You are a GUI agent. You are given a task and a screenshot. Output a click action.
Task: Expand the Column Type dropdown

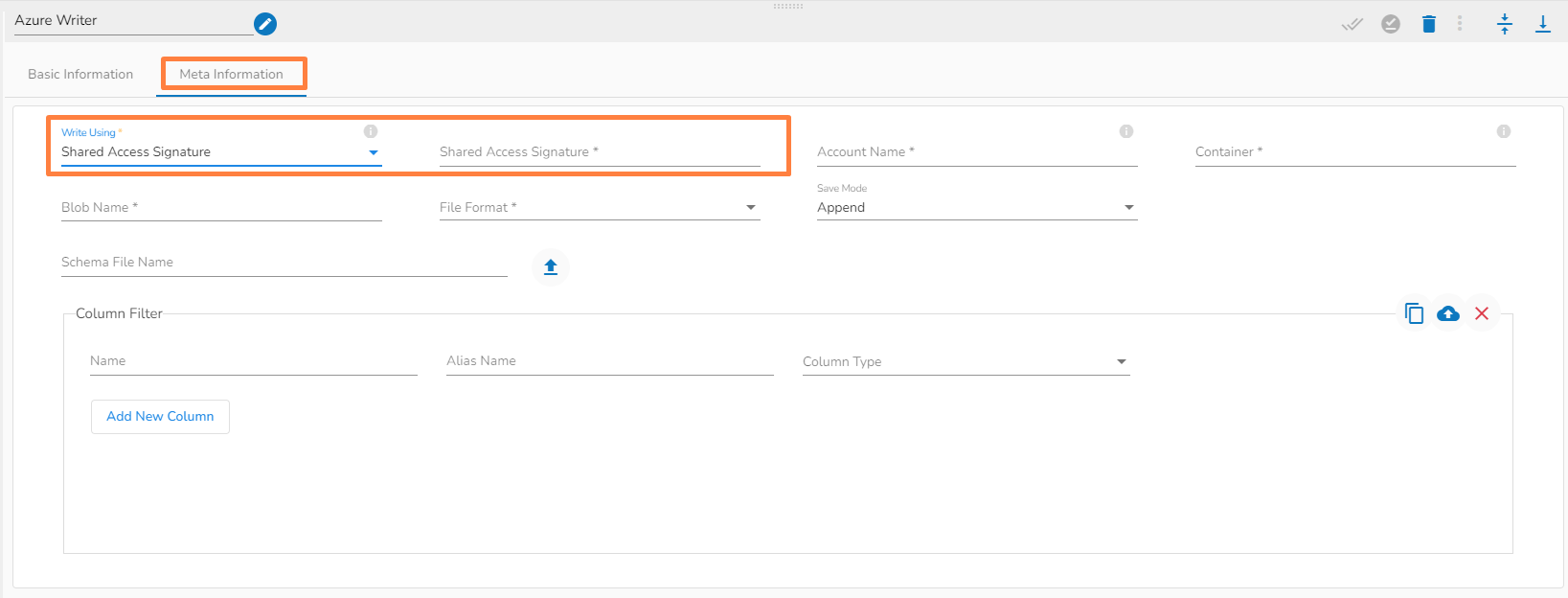[x=1122, y=362]
